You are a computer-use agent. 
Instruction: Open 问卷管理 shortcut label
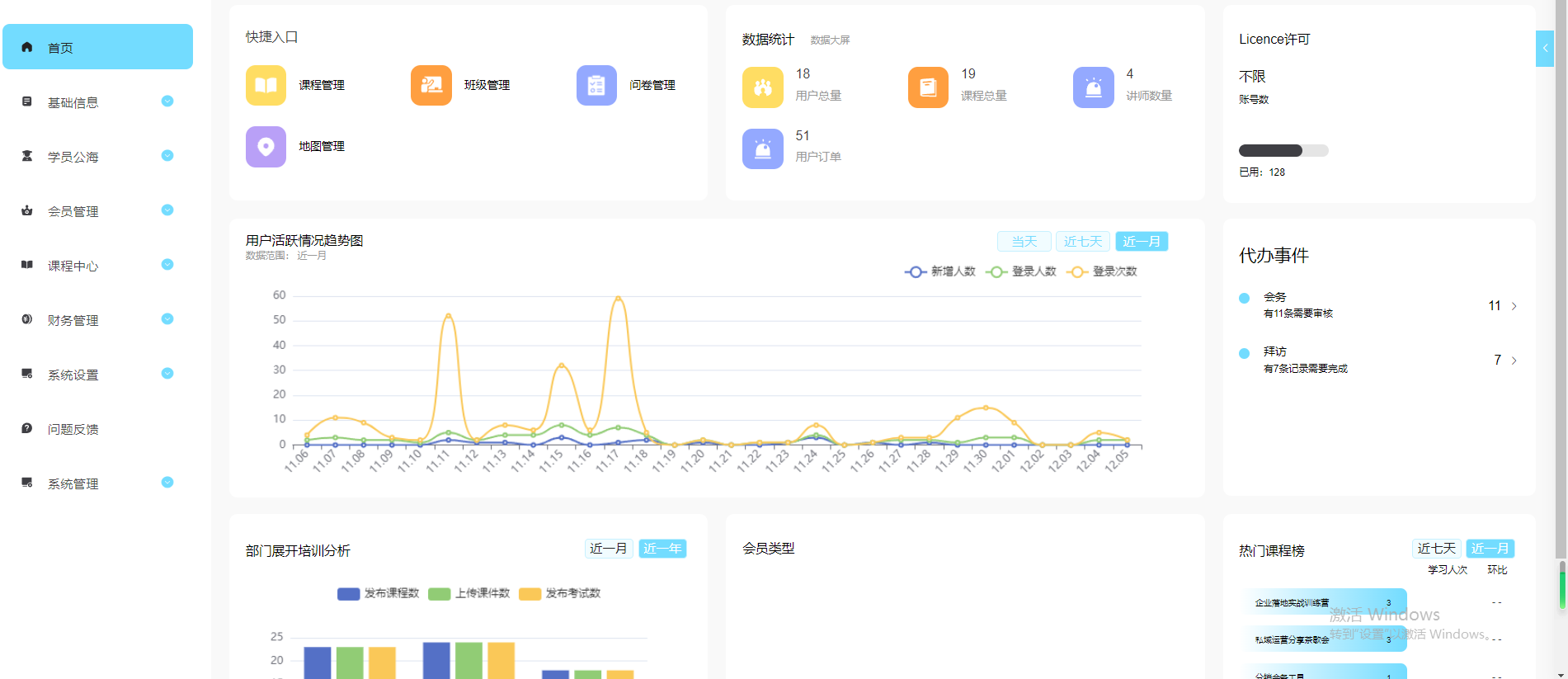(x=652, y=85)
